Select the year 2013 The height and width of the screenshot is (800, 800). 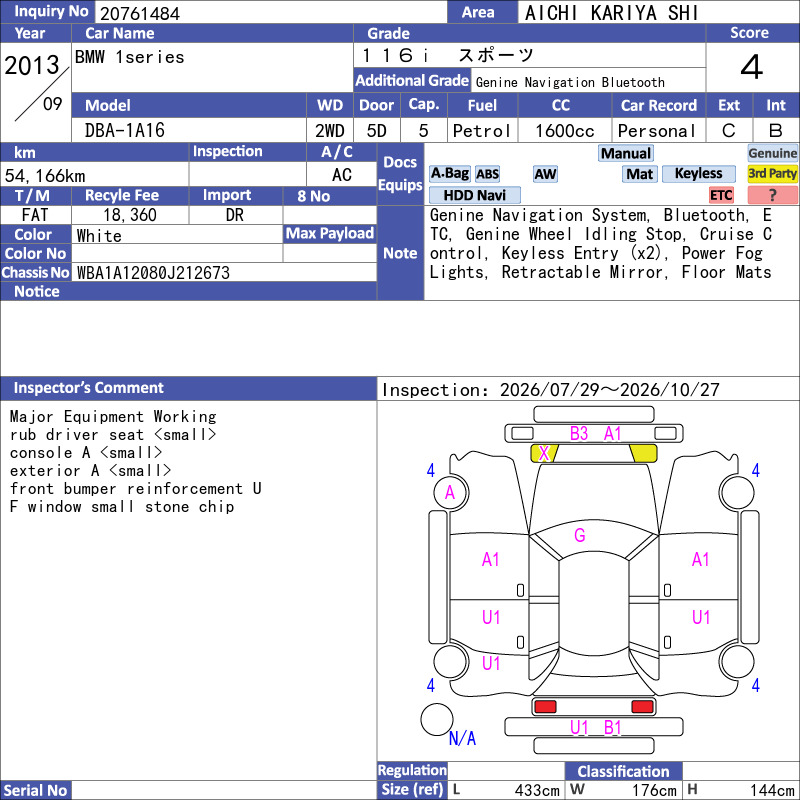click(32, 65)
